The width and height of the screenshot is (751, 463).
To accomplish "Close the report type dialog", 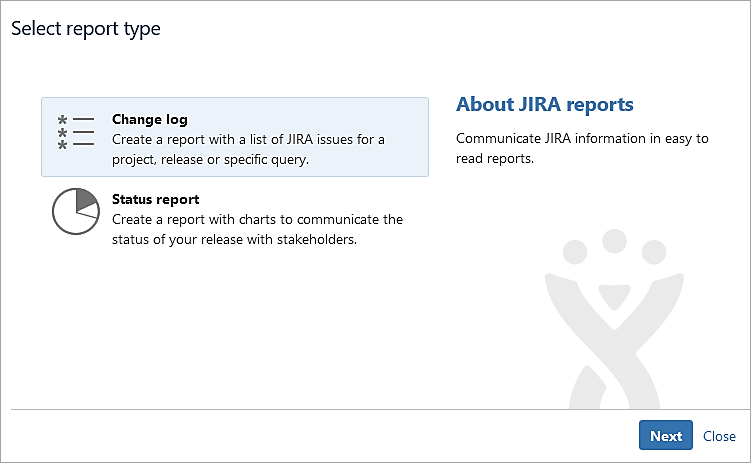I will click(719, 436).
